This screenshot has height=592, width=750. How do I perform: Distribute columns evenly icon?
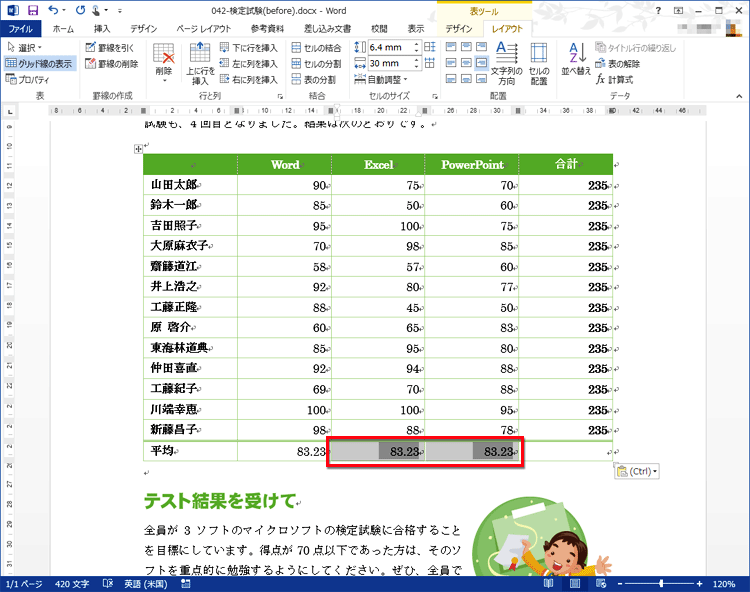(x=430, y=63)
